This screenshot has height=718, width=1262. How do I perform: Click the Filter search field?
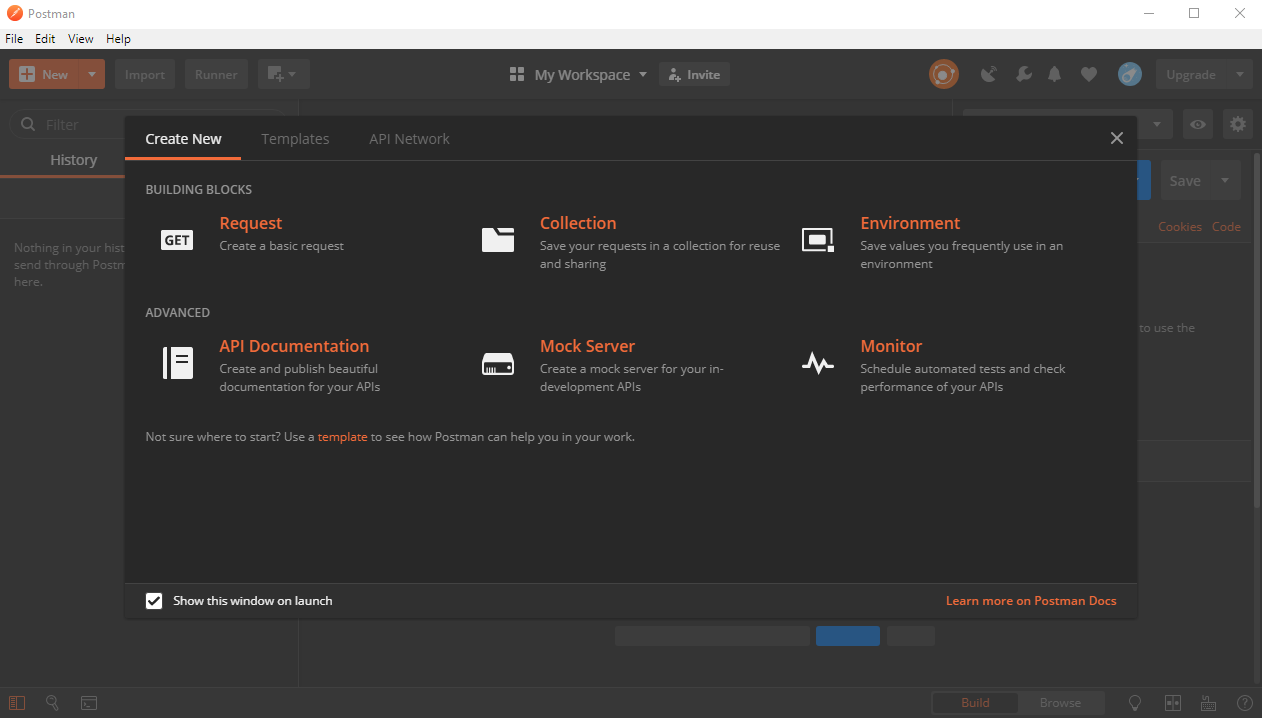(x=148, y=124)
